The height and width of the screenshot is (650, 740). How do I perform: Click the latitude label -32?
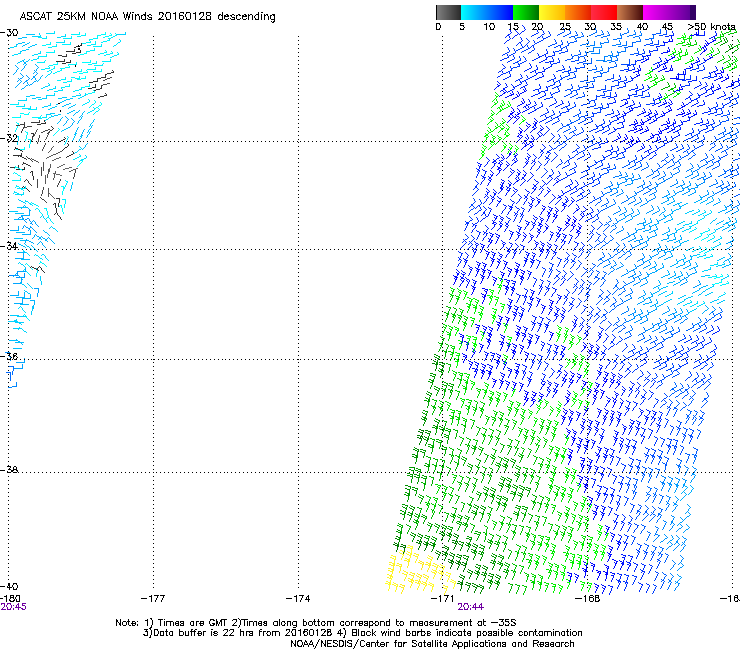tap(9, 138)
